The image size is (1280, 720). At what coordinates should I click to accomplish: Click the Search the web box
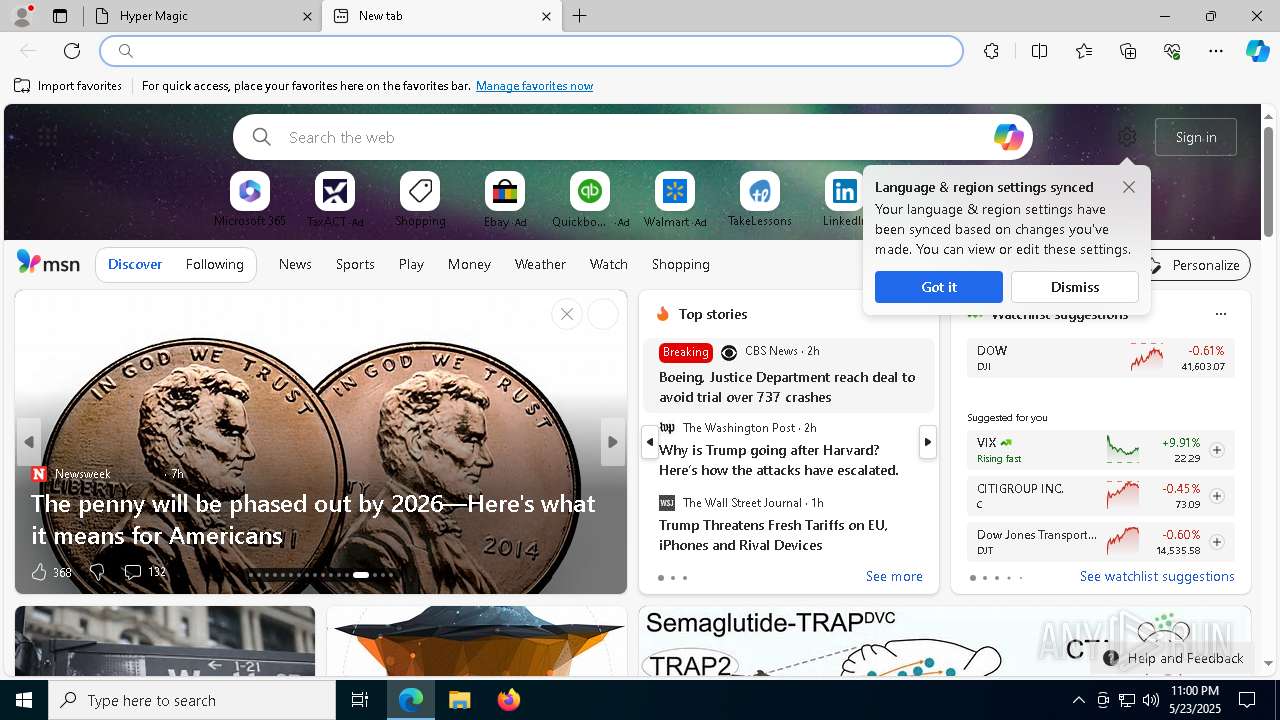(x=632, y=137)
